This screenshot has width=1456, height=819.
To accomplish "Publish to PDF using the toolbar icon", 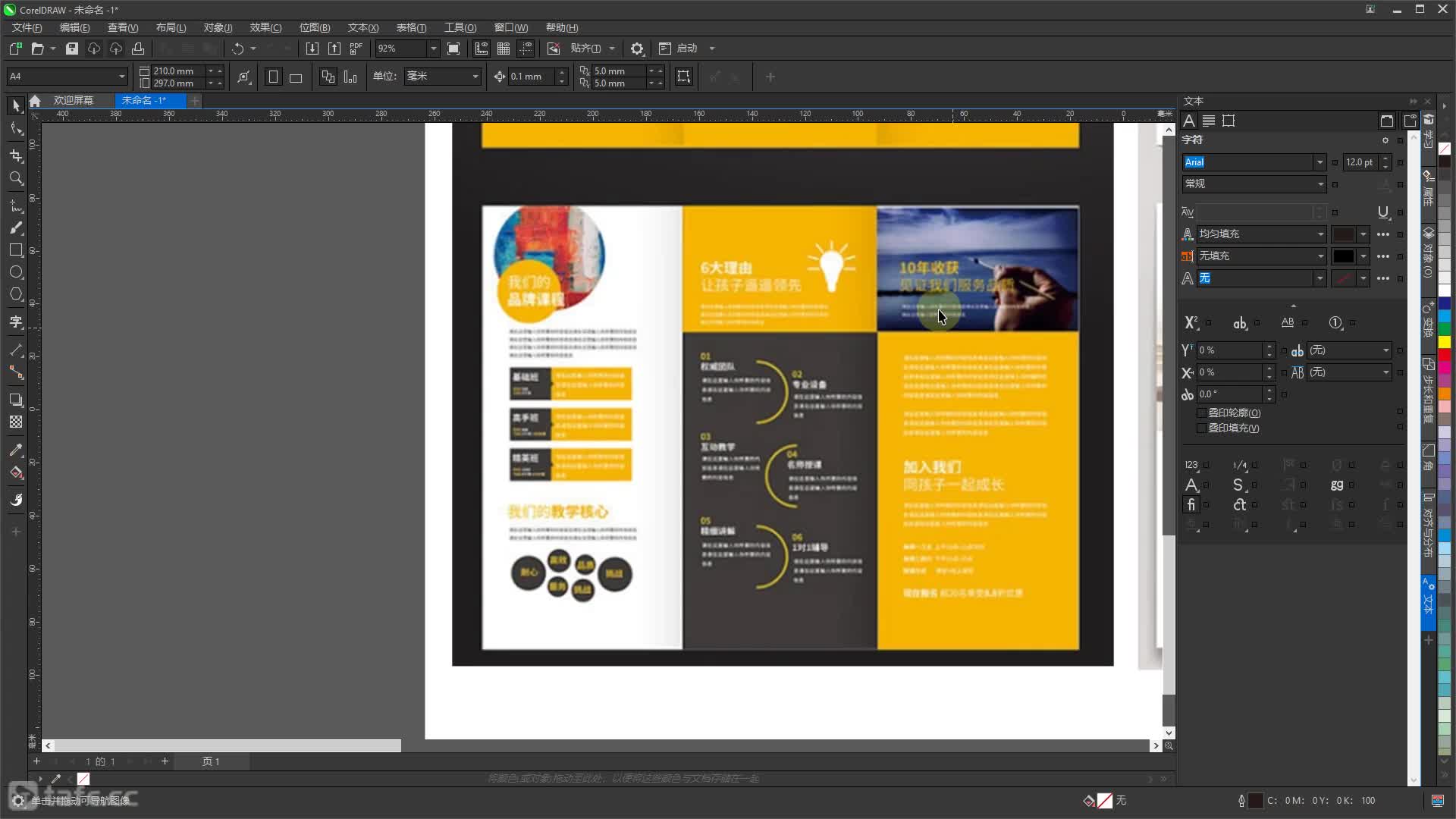I will tap(356, 49).
